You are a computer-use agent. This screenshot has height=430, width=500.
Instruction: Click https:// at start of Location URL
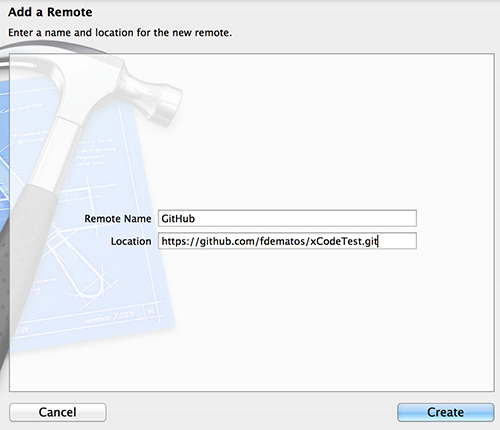[x=180, y=241]
